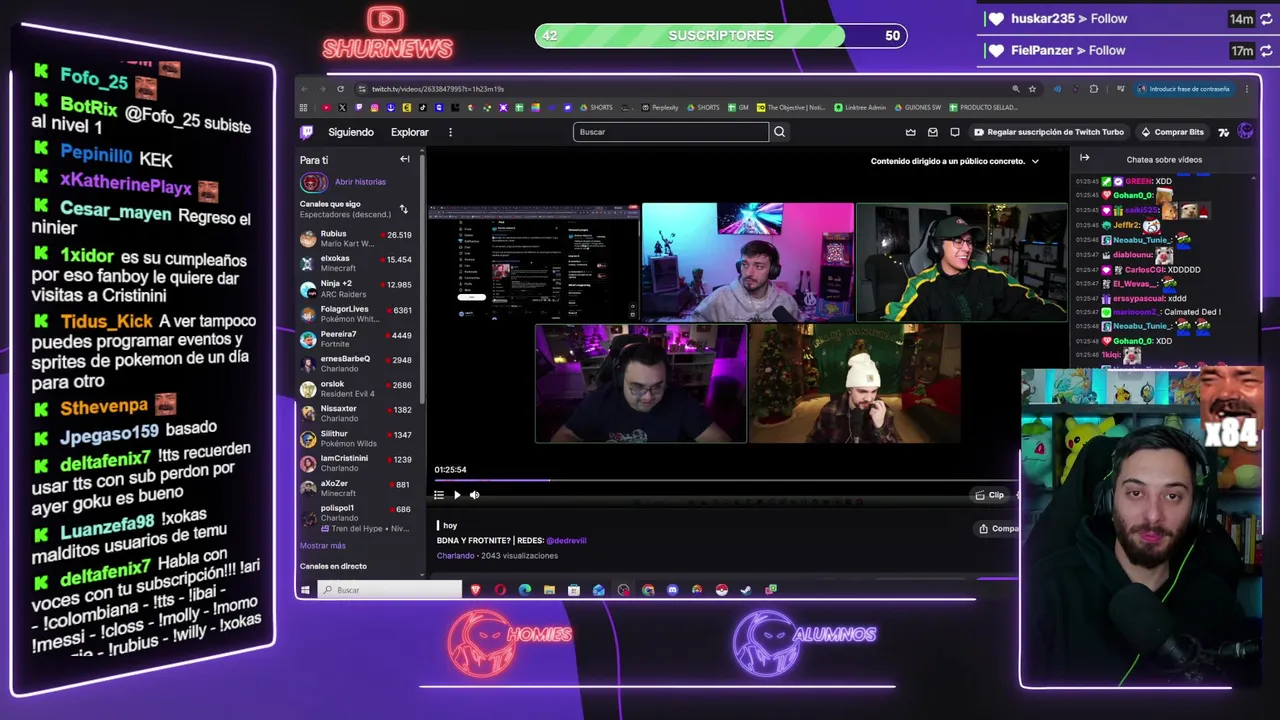Viewport: 1280px width, 720px height.
Task: Open Brave browser in the taskbar
Action: point(475,590)
